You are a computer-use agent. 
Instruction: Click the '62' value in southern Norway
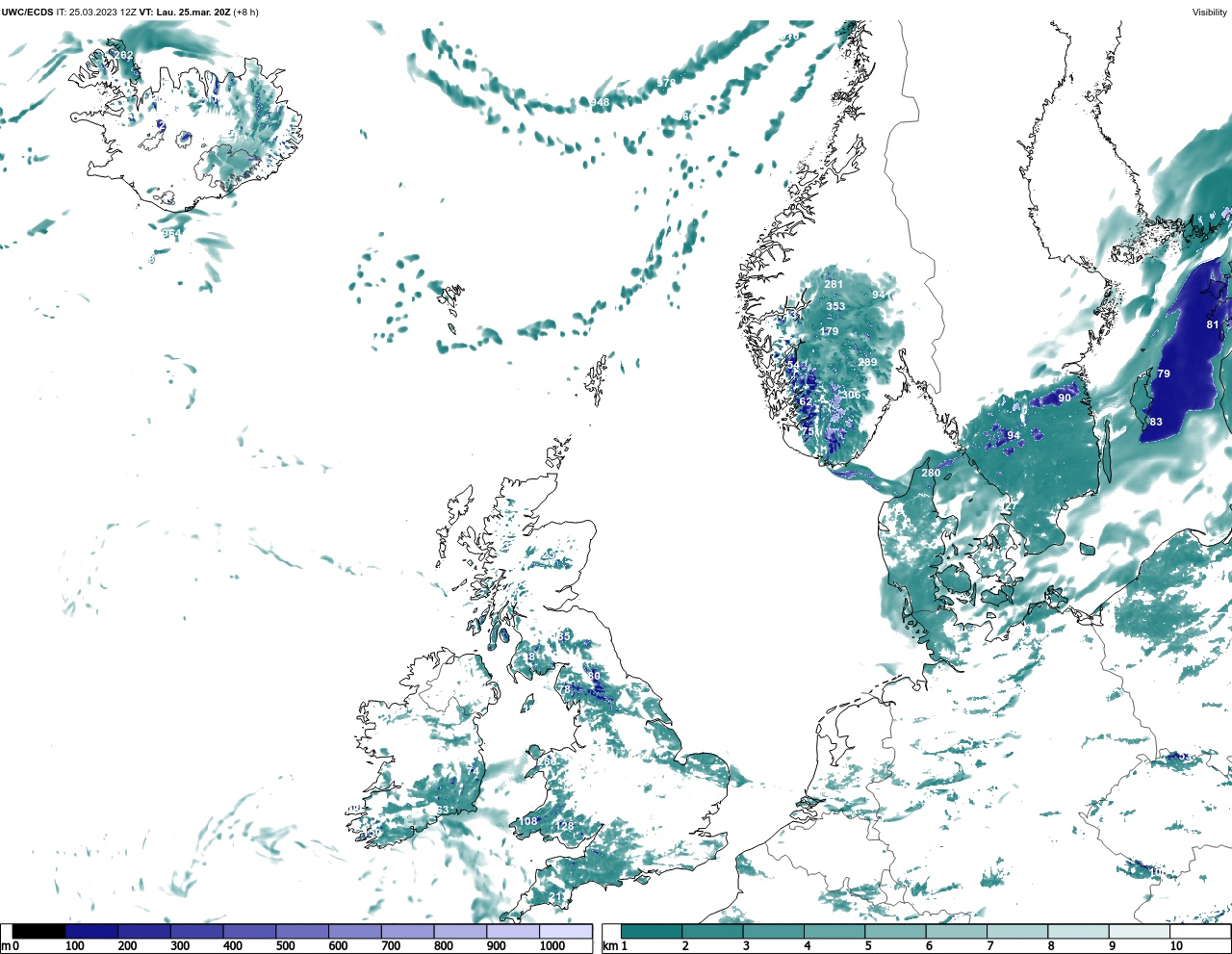click(x=806, y=401)
